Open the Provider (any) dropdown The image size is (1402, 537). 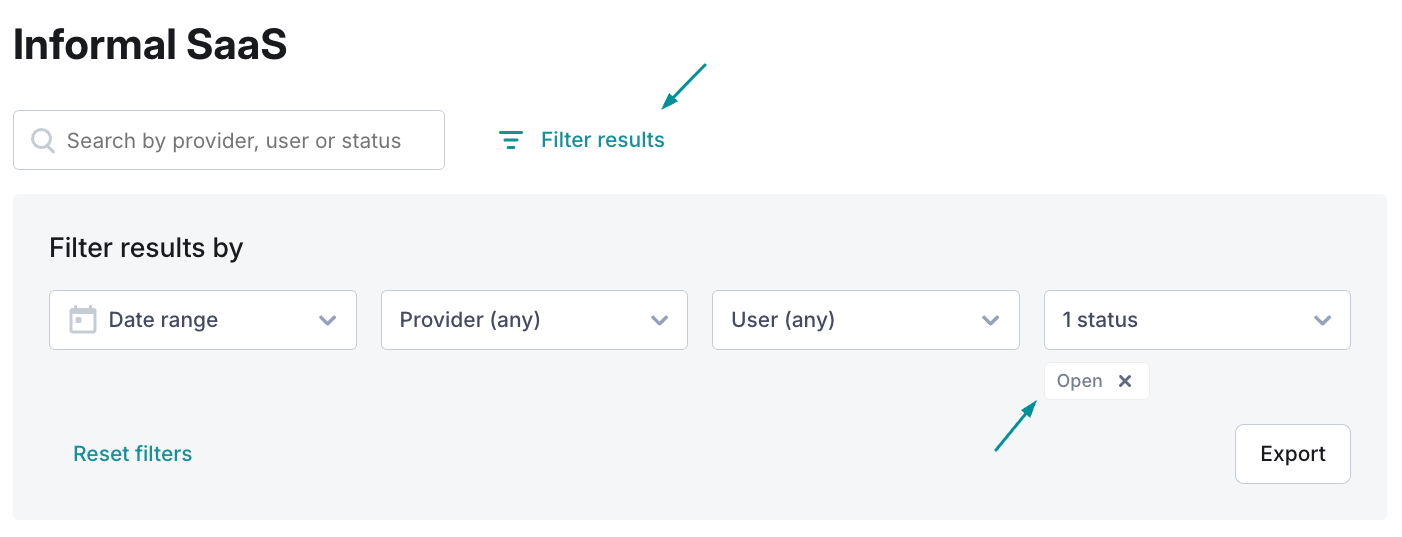pos(534,320)
